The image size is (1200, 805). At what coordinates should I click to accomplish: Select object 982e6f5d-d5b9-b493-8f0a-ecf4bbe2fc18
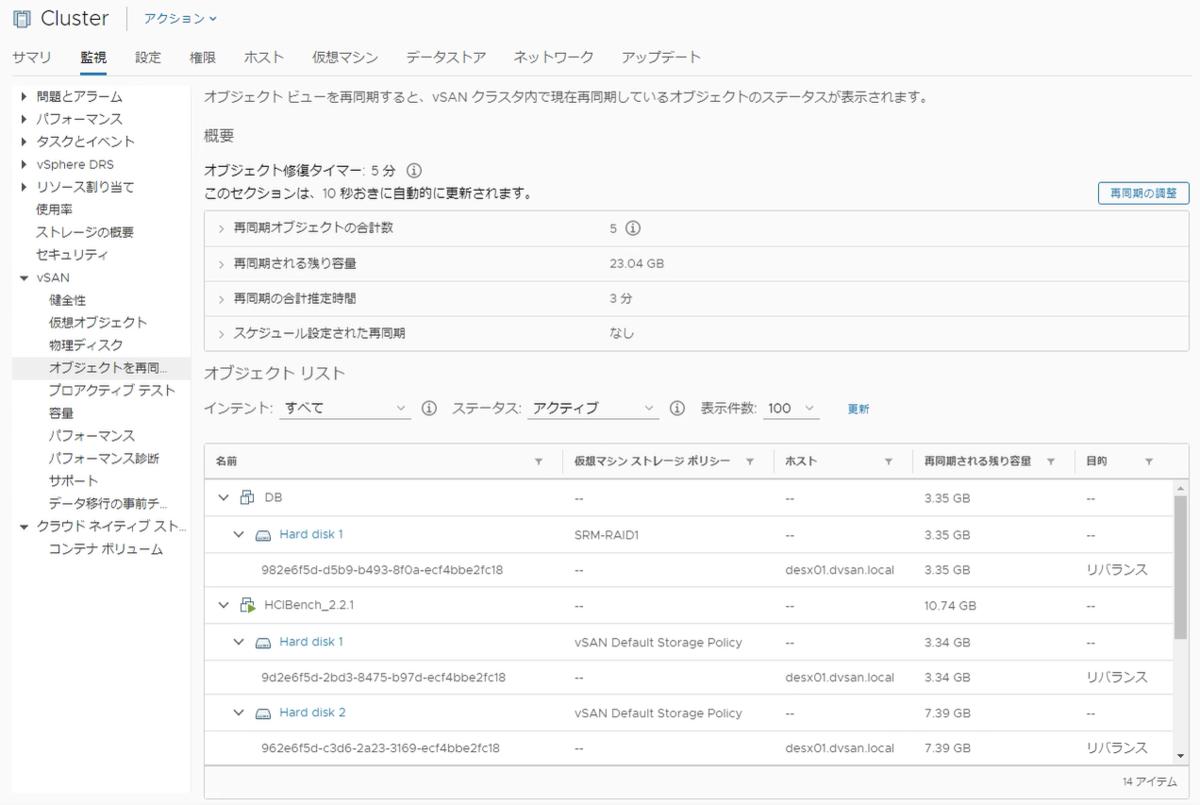point(381,570)
